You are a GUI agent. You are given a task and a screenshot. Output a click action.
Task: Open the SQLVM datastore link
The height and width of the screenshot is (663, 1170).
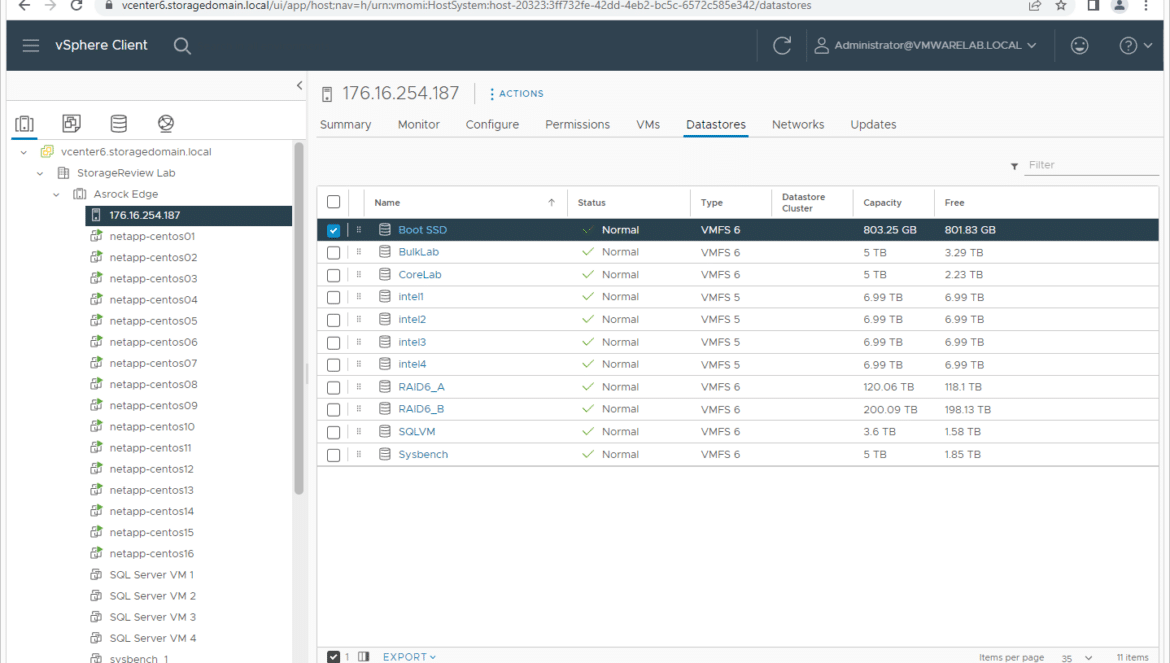[x=416, y=431]
